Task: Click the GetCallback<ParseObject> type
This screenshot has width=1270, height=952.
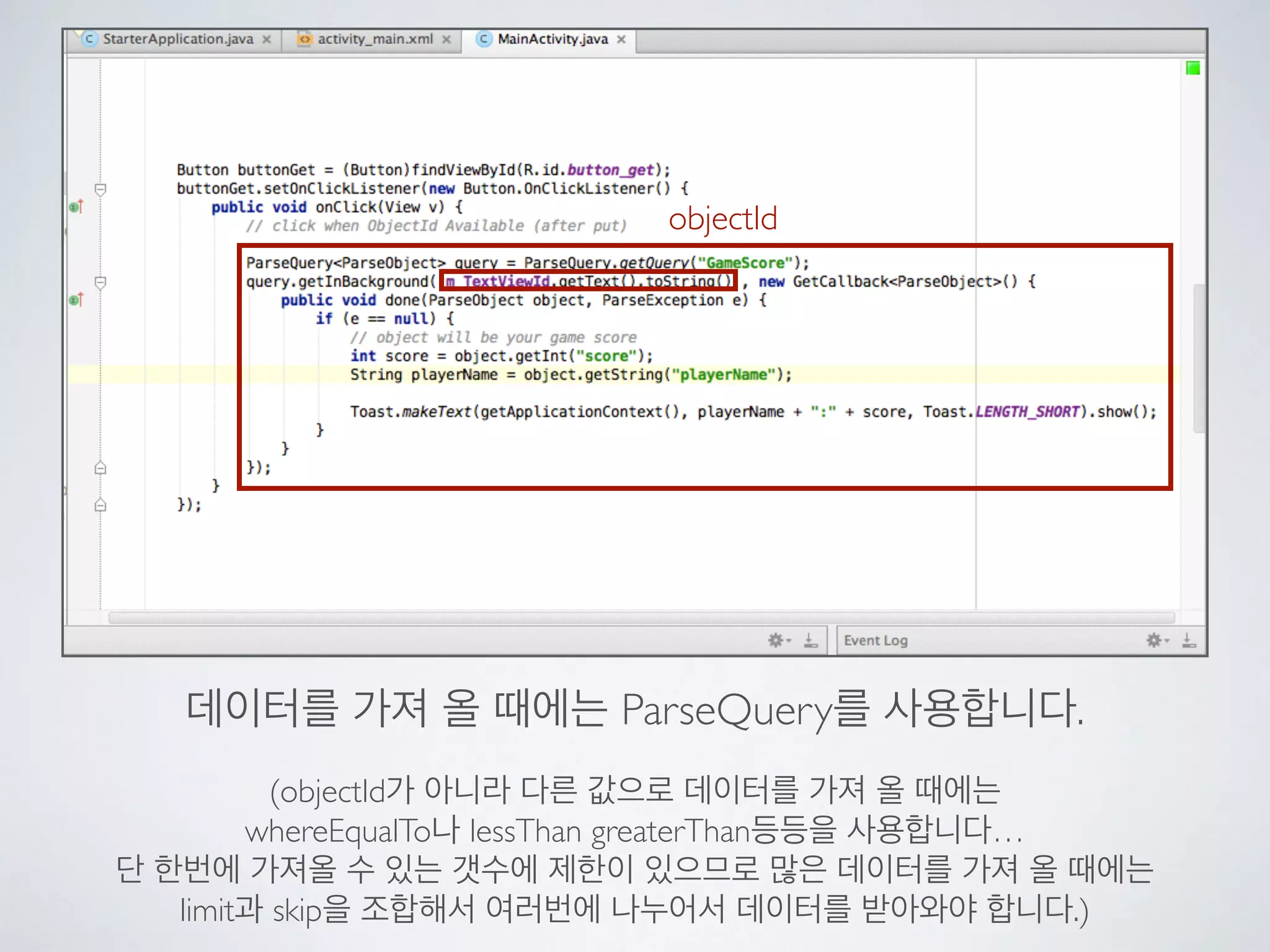Action: [897, 281]
